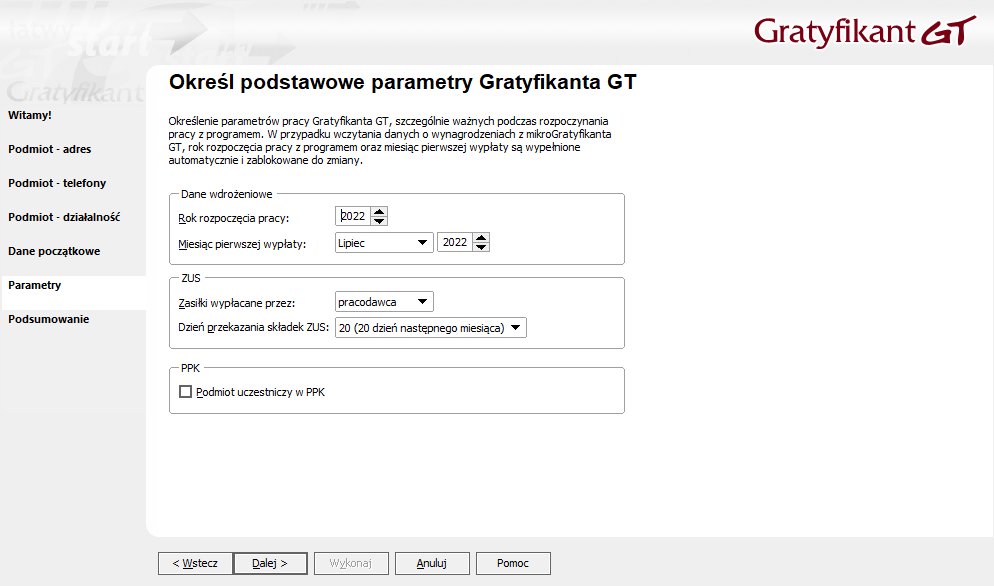
Task: Click the Miesiąc pierwszej wypłaty label
Action: pyautogui.click(x=242, y=244)
